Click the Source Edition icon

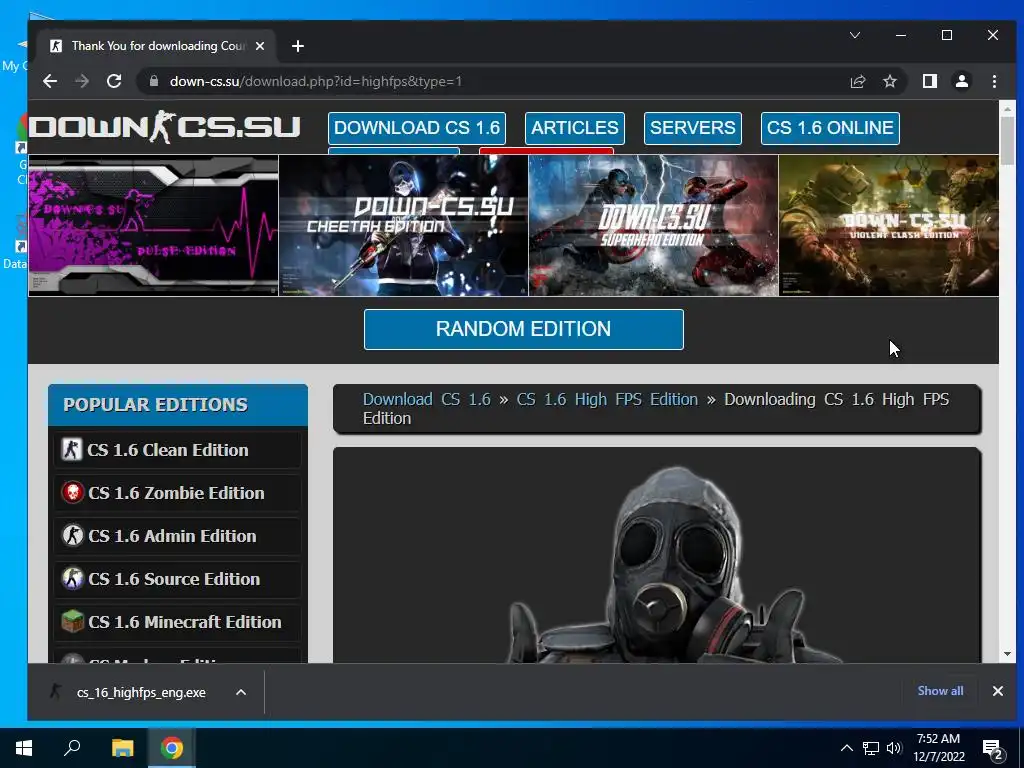pos(72,578)
